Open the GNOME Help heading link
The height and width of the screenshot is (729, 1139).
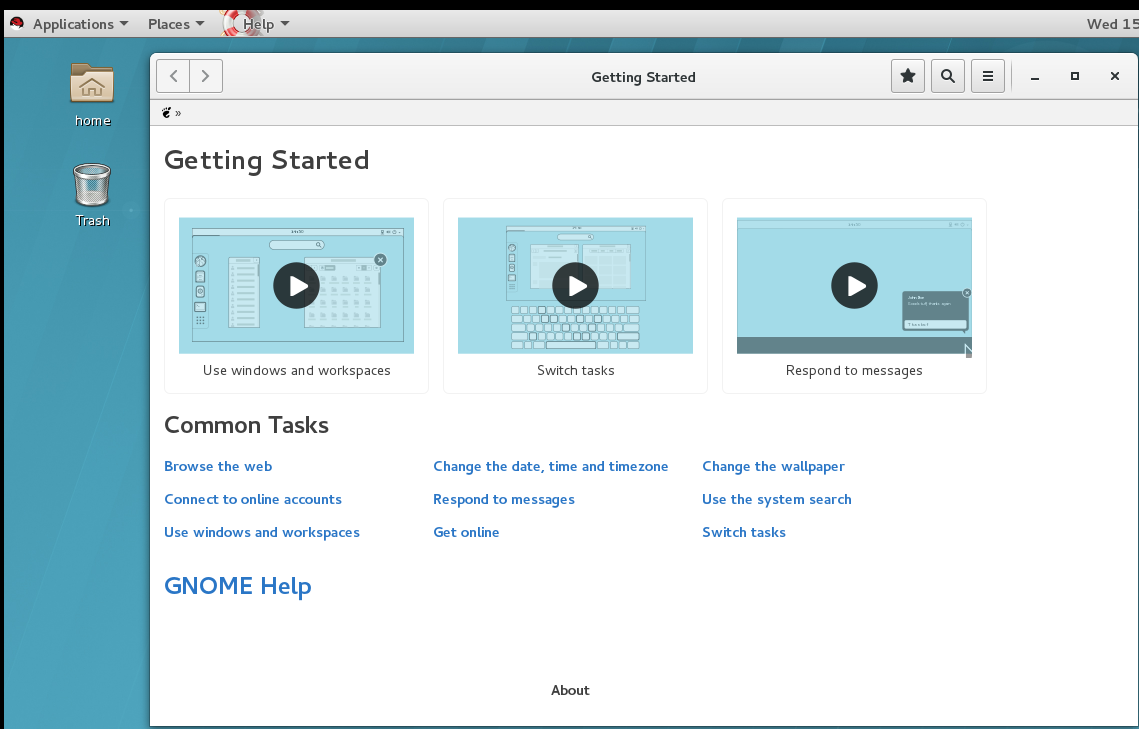(x=238, y=586)
